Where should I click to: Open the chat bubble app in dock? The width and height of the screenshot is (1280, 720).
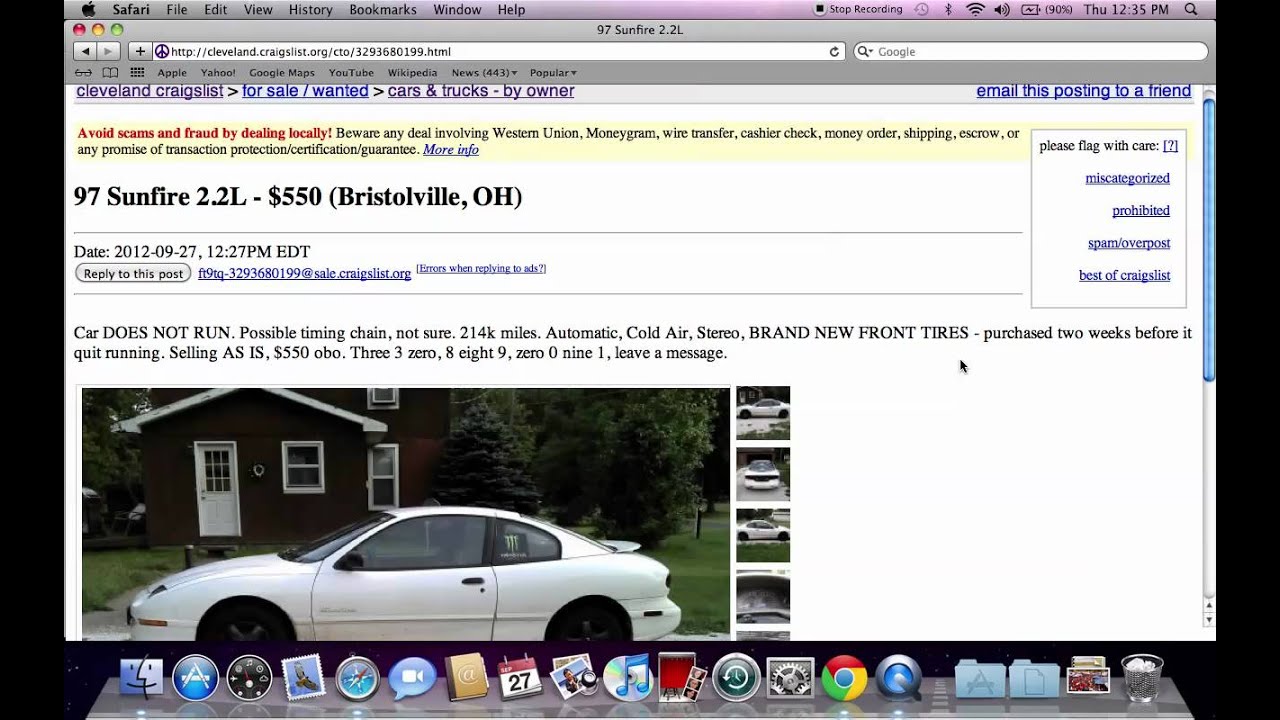point(411,679)
